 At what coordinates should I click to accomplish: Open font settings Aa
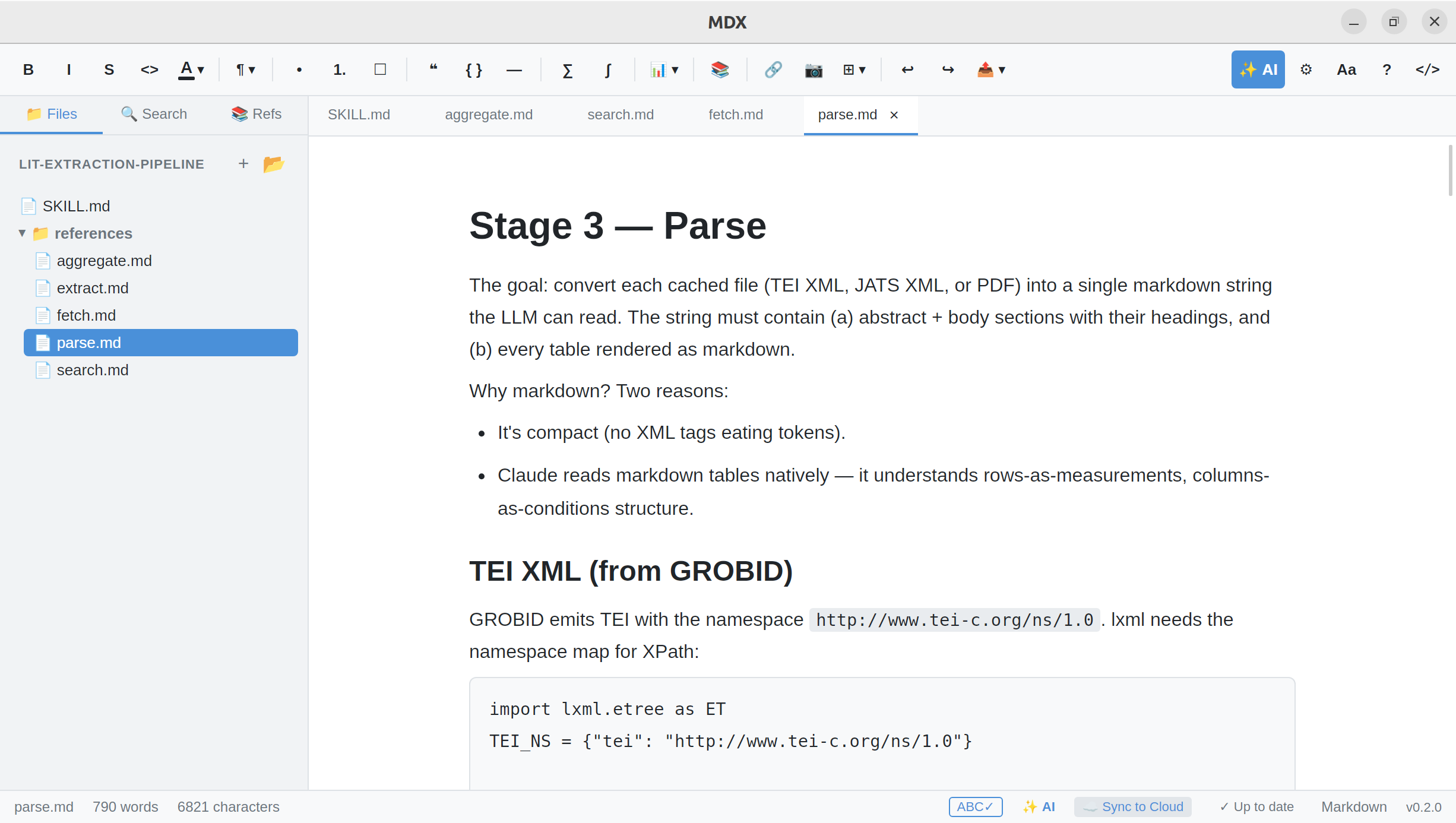tap(1346, 69)
